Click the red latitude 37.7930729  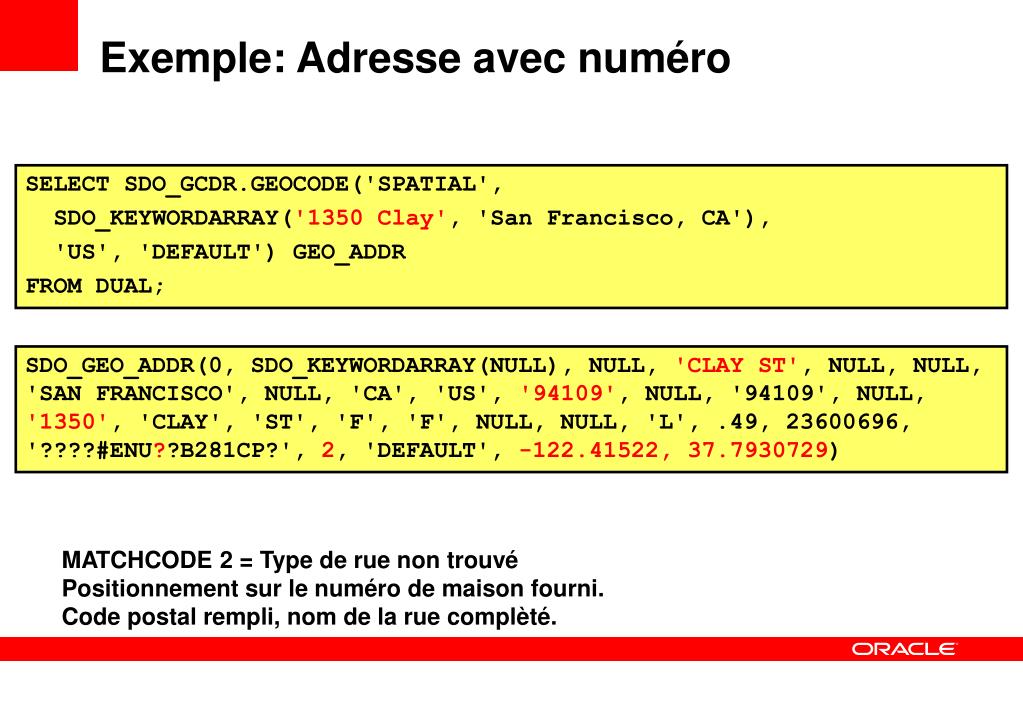point(758,450)
